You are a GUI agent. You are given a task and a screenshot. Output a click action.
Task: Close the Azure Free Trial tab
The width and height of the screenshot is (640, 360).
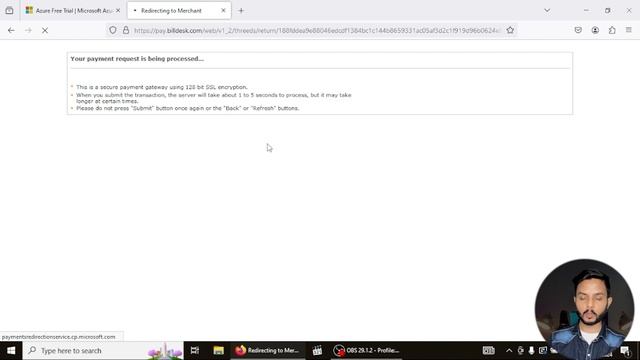tap(118, 11)
